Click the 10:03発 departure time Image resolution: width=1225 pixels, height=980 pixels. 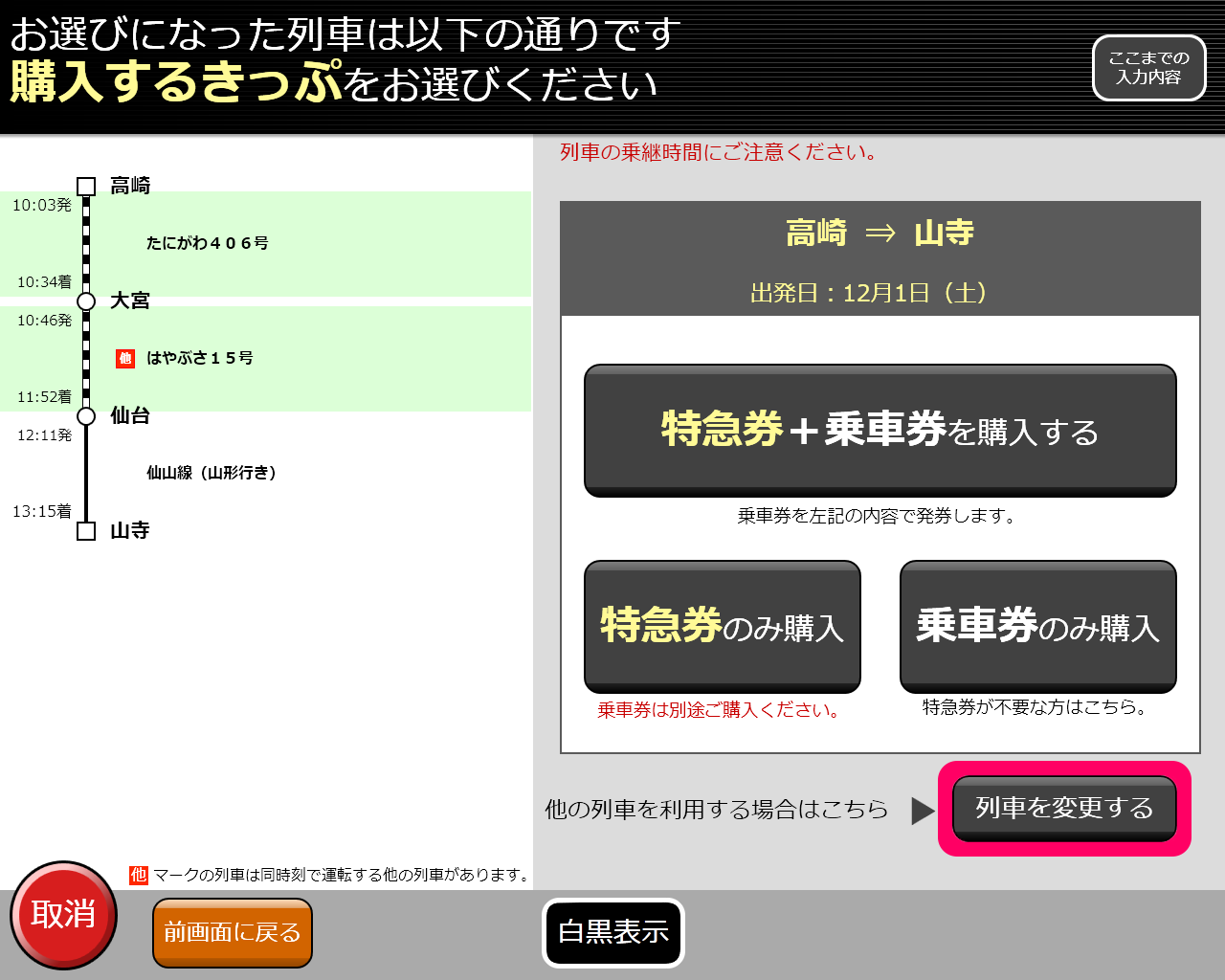[42, 205]
